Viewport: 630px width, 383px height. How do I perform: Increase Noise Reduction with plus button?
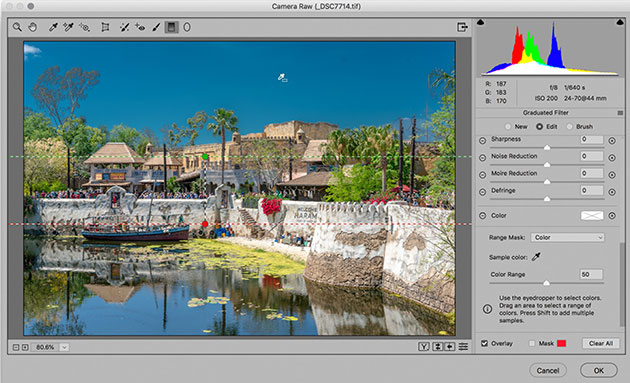612,158
